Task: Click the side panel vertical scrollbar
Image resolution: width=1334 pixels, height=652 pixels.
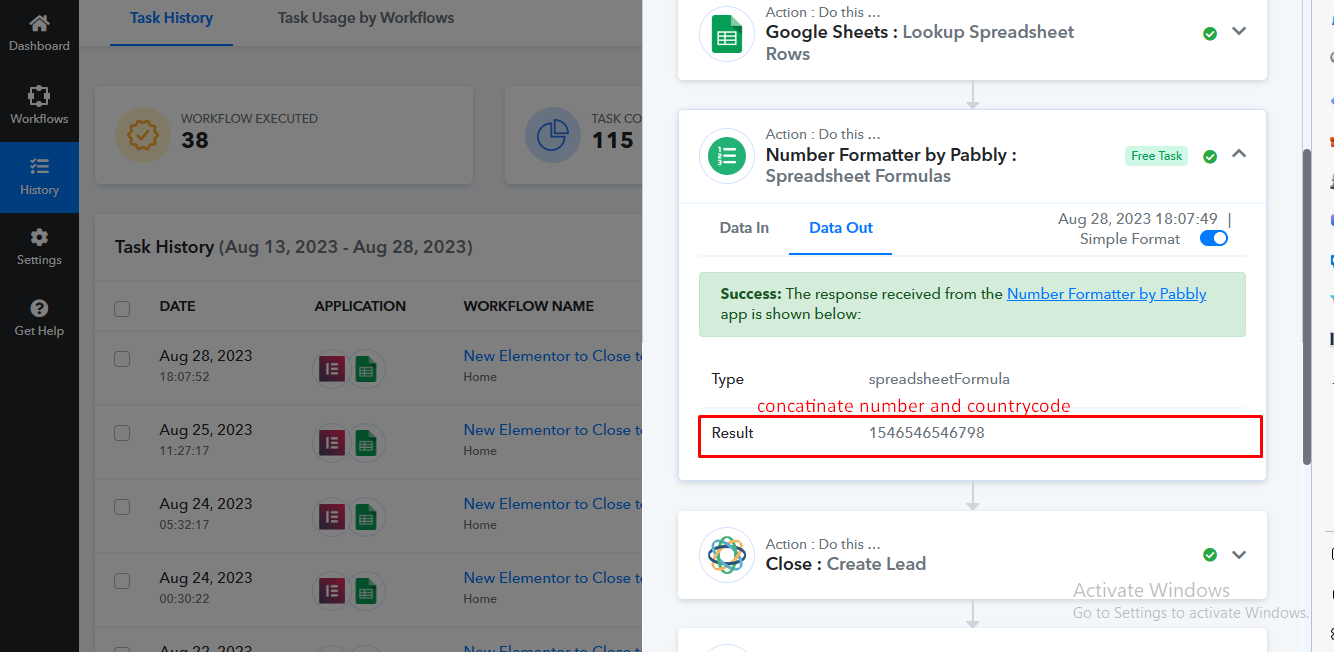Action: [1307, 306]
